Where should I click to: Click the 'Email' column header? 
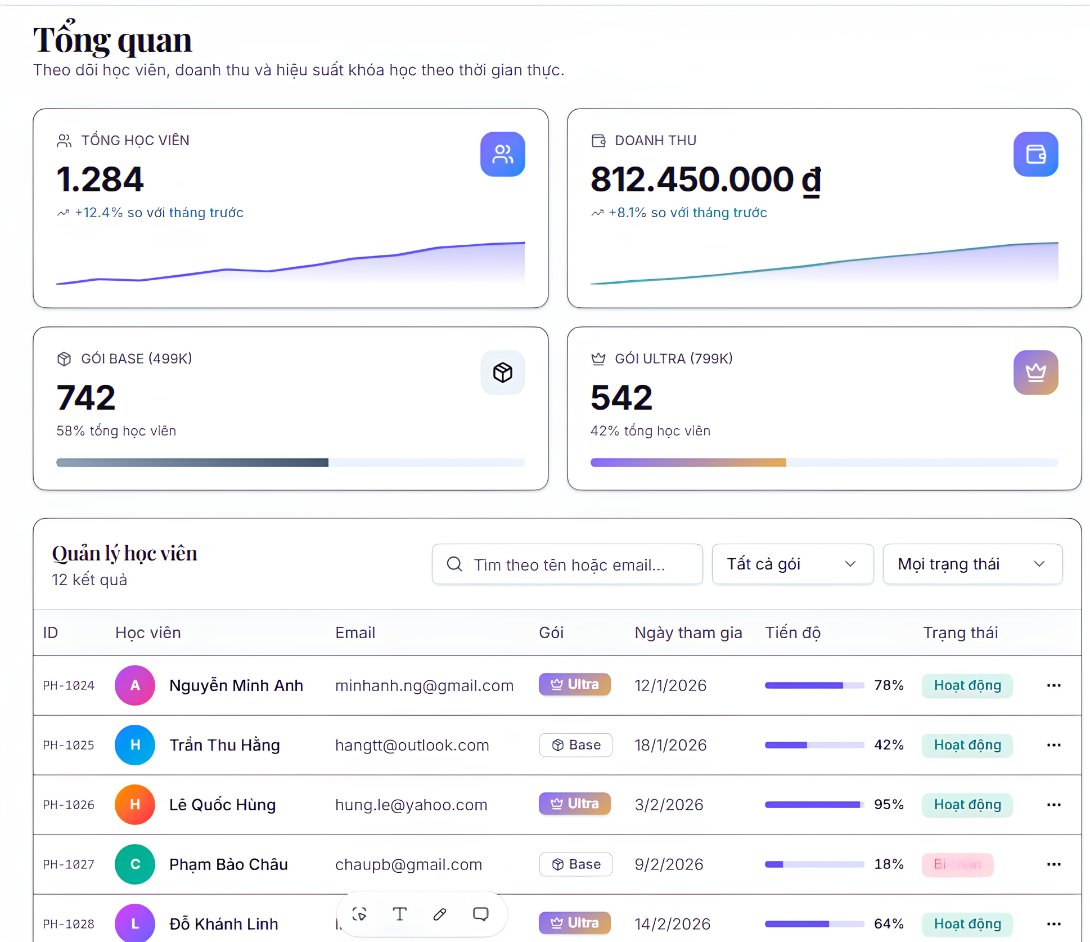(x=355, y=633)
